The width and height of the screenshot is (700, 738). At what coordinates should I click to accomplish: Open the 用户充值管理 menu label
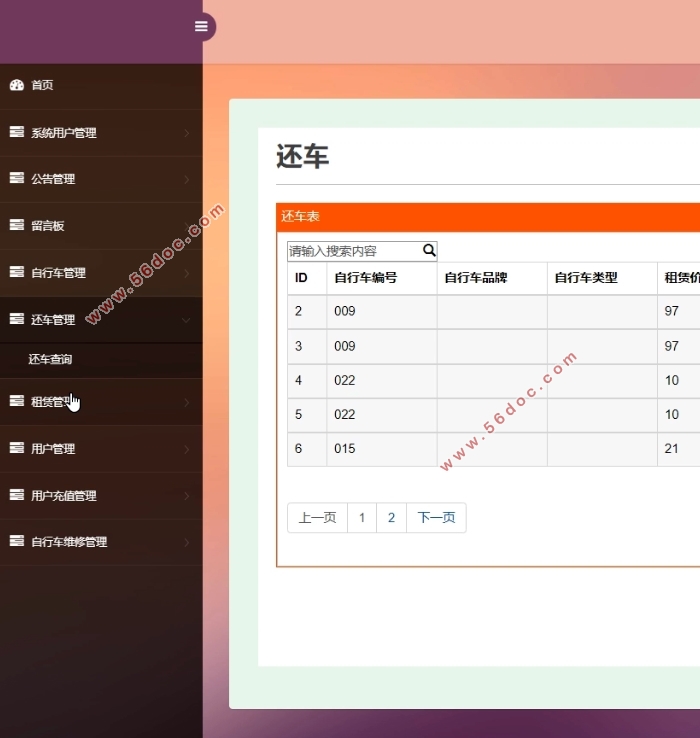[x=64, y=496]
